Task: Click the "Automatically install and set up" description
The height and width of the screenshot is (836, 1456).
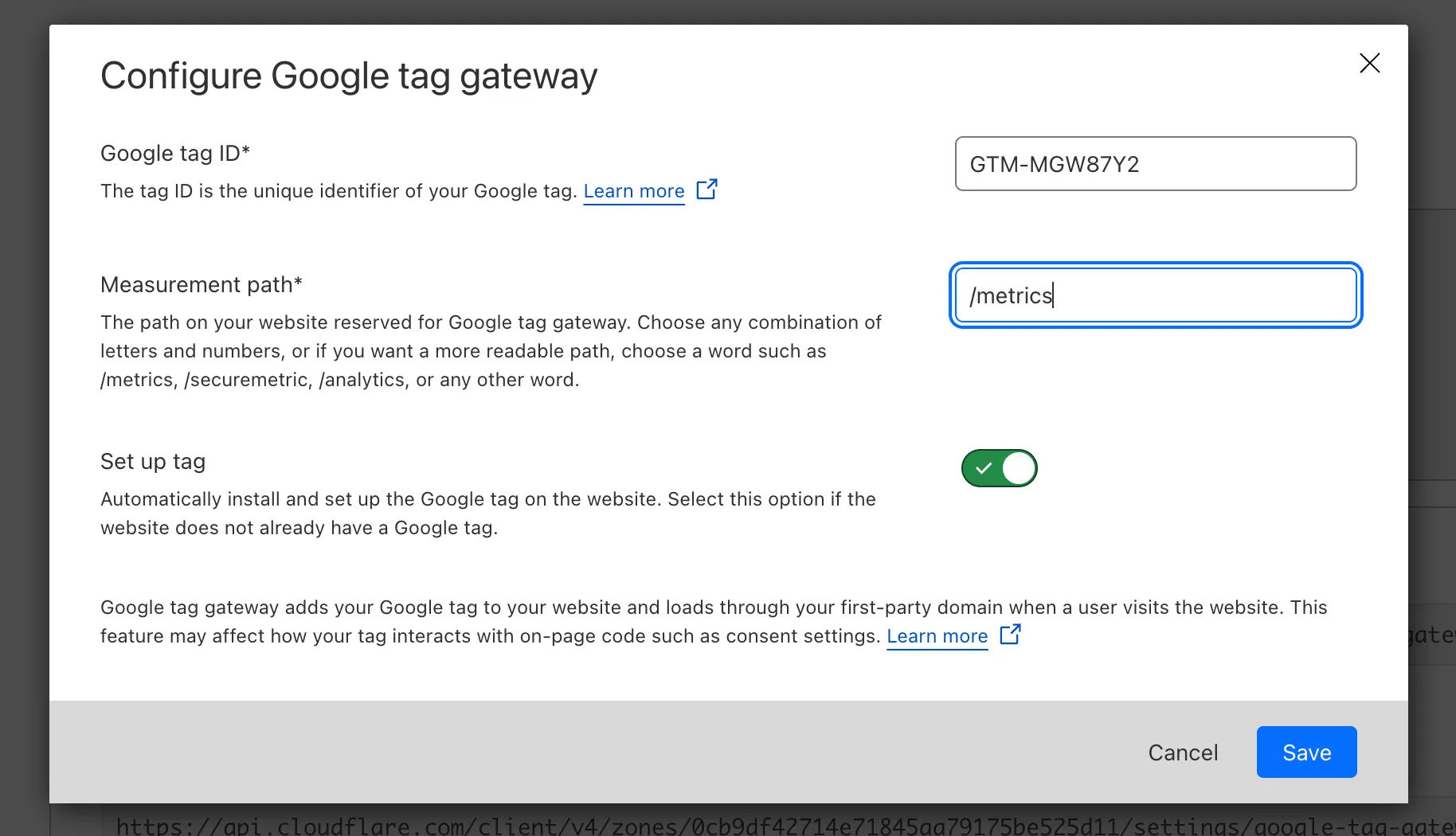Action: [x=487, y=514]
